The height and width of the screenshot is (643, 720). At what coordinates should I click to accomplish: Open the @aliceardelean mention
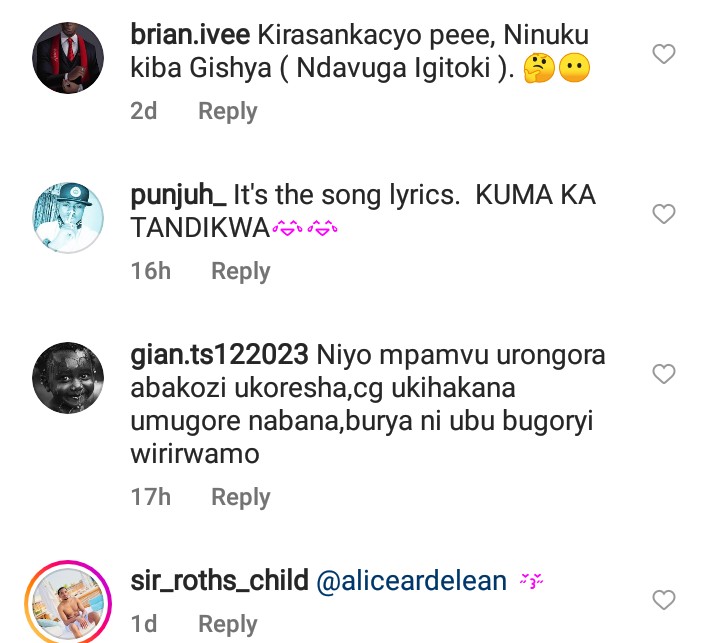coord(411,581)
